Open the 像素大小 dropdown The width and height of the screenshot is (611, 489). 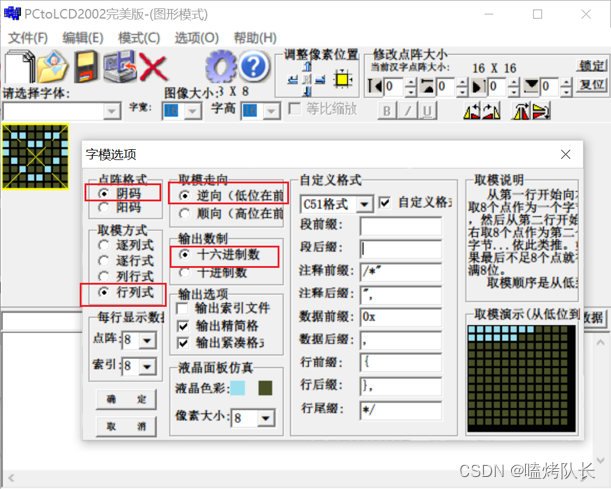click(266, 418)
